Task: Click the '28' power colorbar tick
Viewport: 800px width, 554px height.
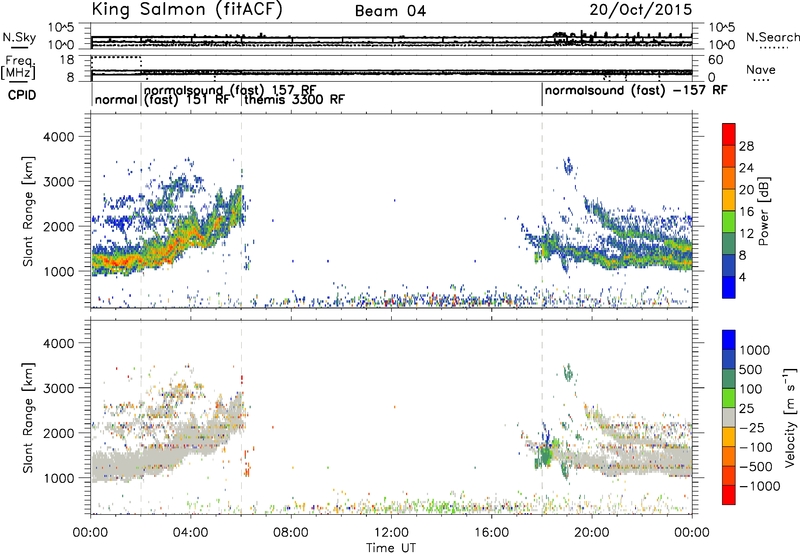Action: click(746, 146)
